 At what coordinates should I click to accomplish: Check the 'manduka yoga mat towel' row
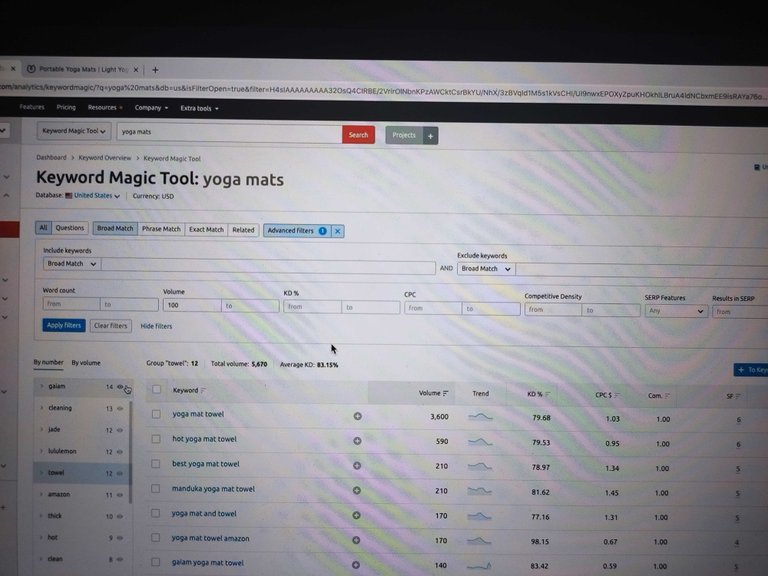click(155, 488)
